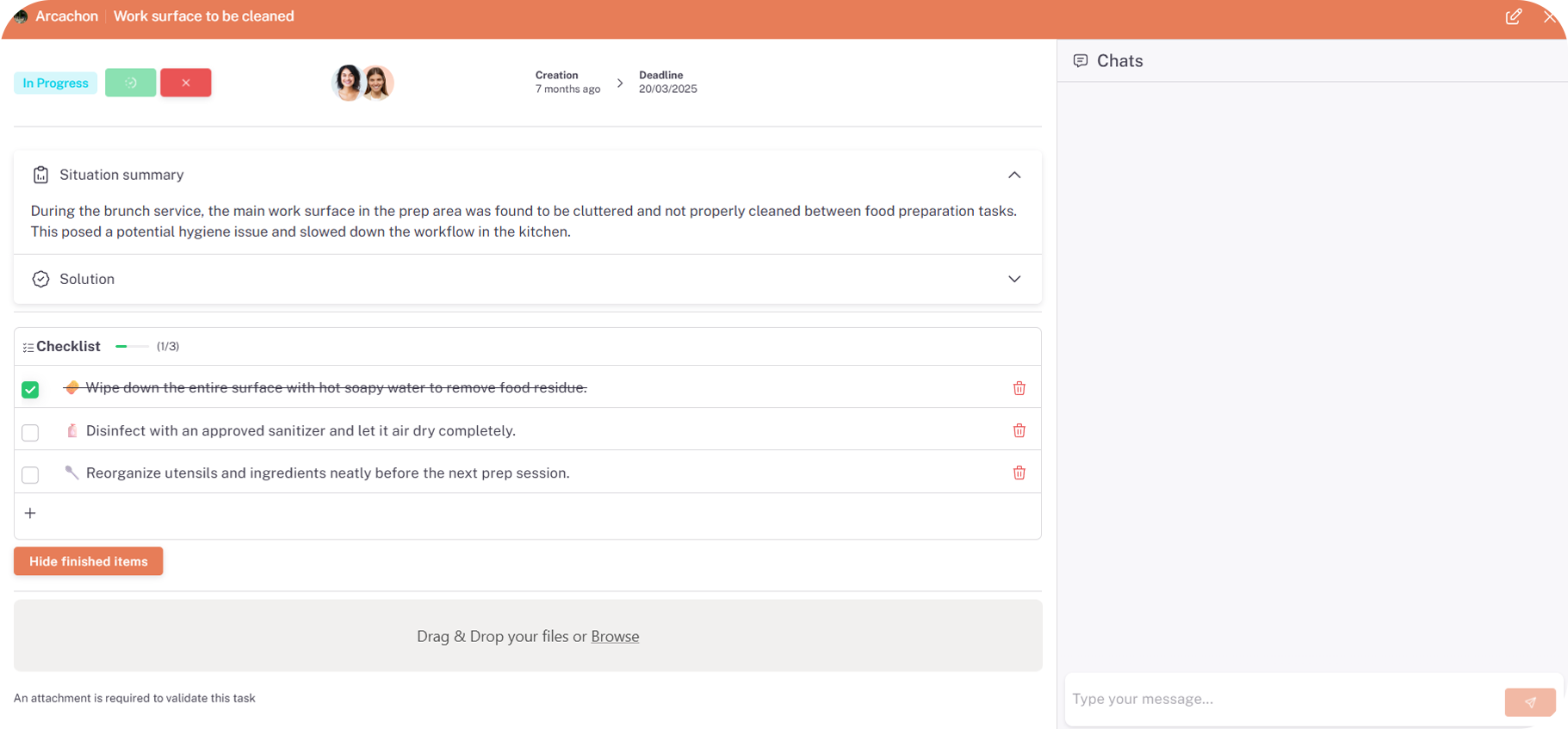
Task: Click the Checklist section heading
Action: [x=68, y=346]
